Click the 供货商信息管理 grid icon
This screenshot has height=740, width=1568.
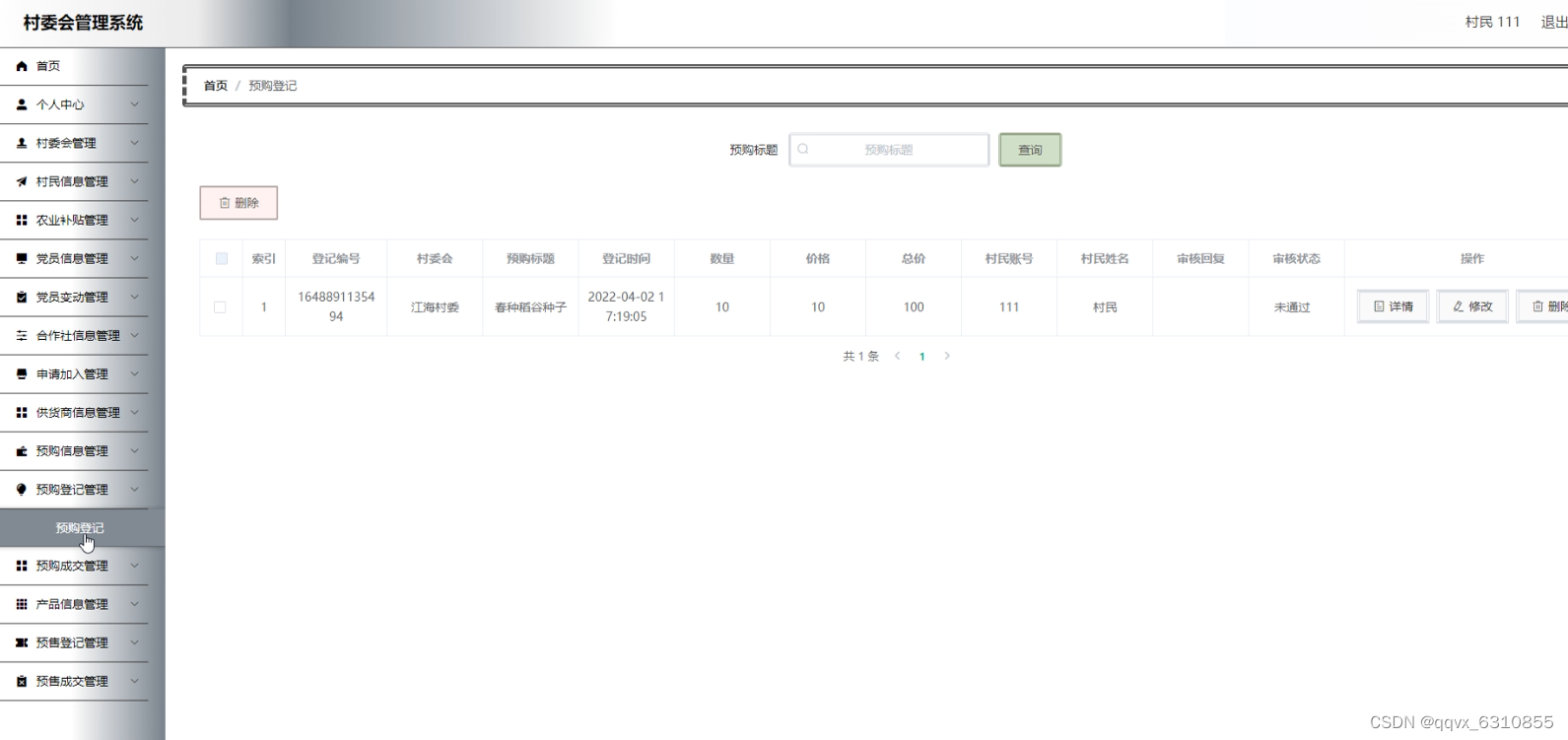[22, 412]
